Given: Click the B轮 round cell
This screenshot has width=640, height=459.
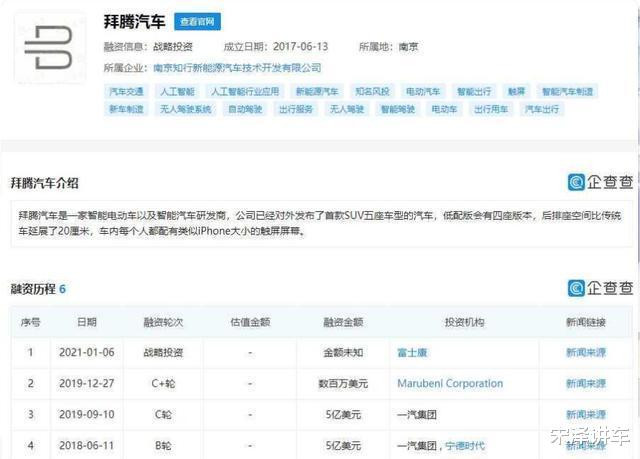Looking at the screenshot, I should click(x=163, y=446).
